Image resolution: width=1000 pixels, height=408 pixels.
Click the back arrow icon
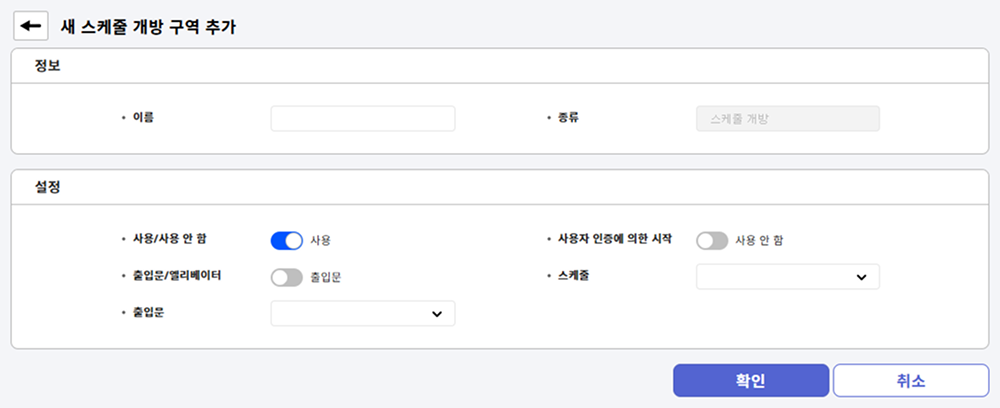click(30, 25)
